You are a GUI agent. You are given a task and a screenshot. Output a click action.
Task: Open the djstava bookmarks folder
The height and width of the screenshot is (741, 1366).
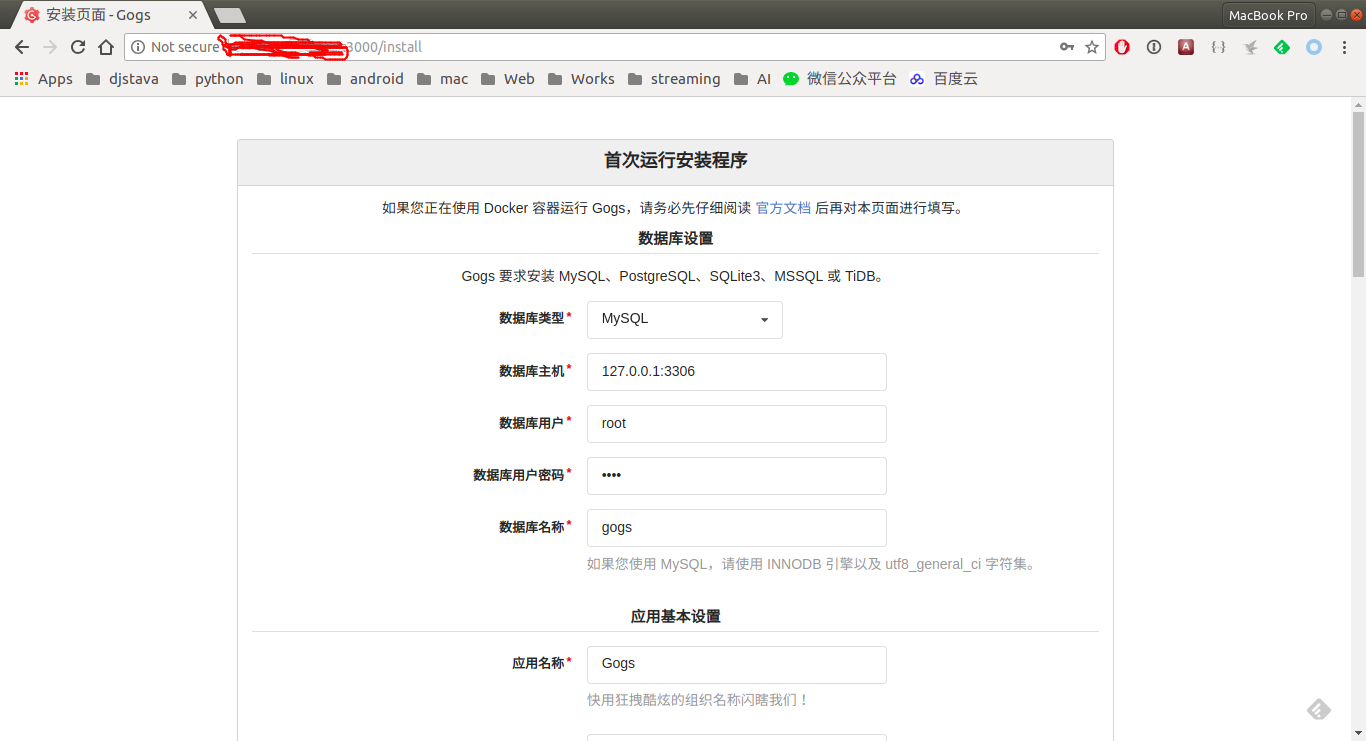pos(122,79)
